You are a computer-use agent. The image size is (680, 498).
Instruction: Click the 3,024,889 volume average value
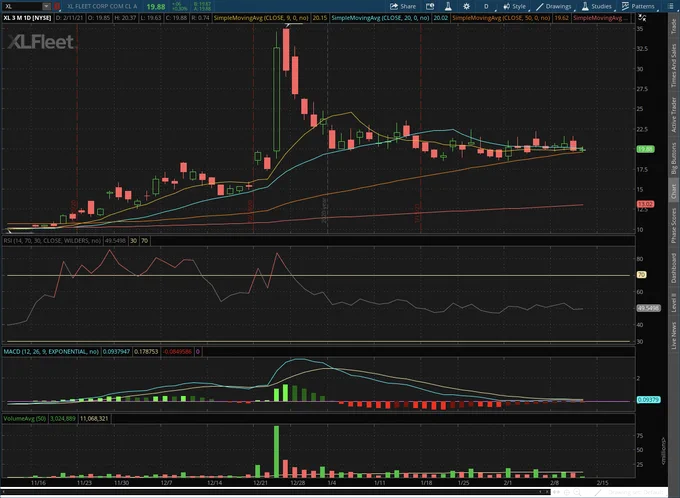[x=63, y=418]
